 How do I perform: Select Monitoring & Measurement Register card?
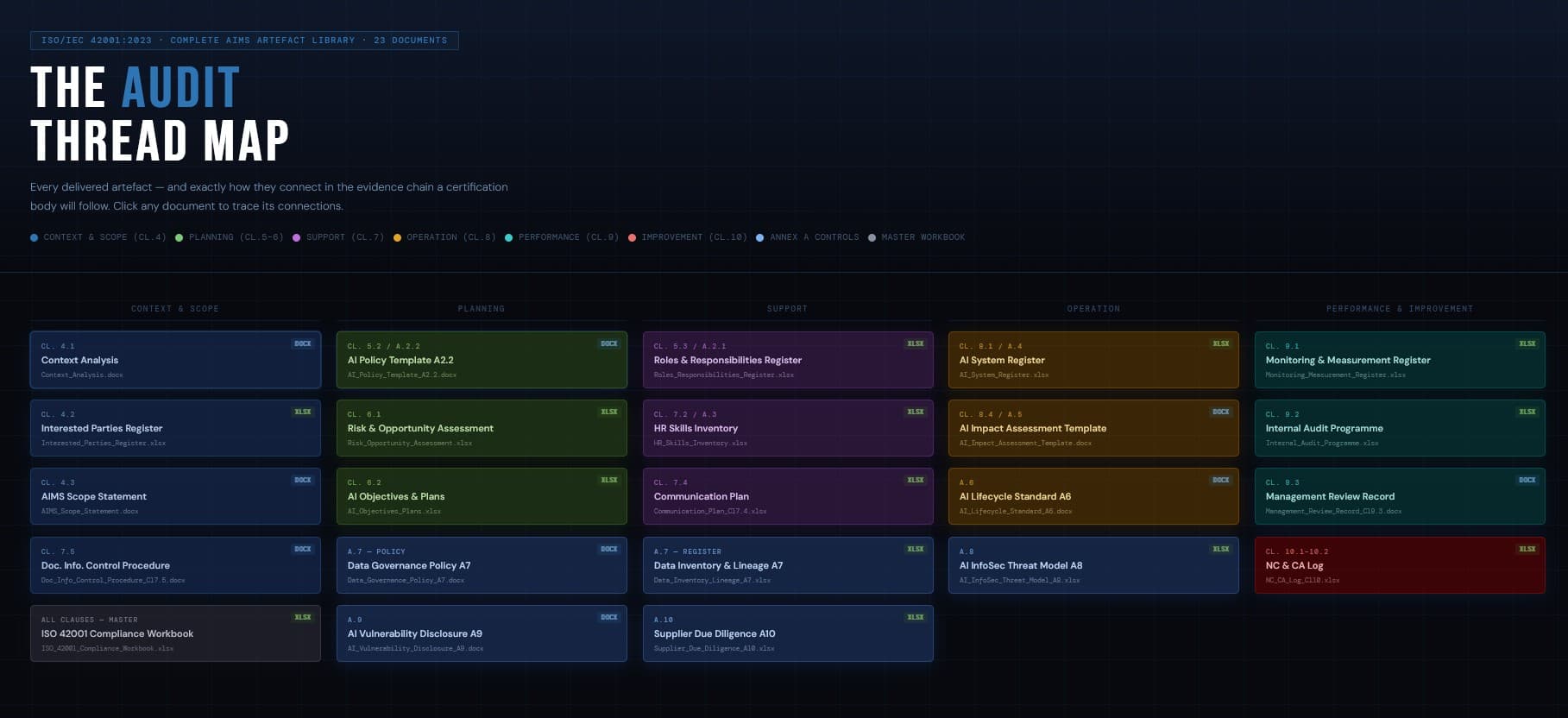(x=1400, y=360)
